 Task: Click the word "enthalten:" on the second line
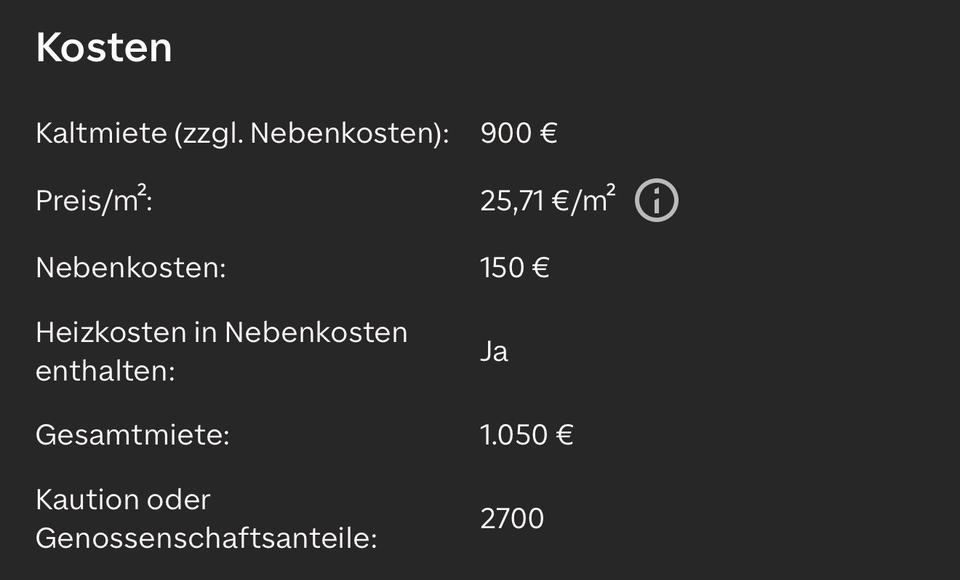click(x=105, y=371)
